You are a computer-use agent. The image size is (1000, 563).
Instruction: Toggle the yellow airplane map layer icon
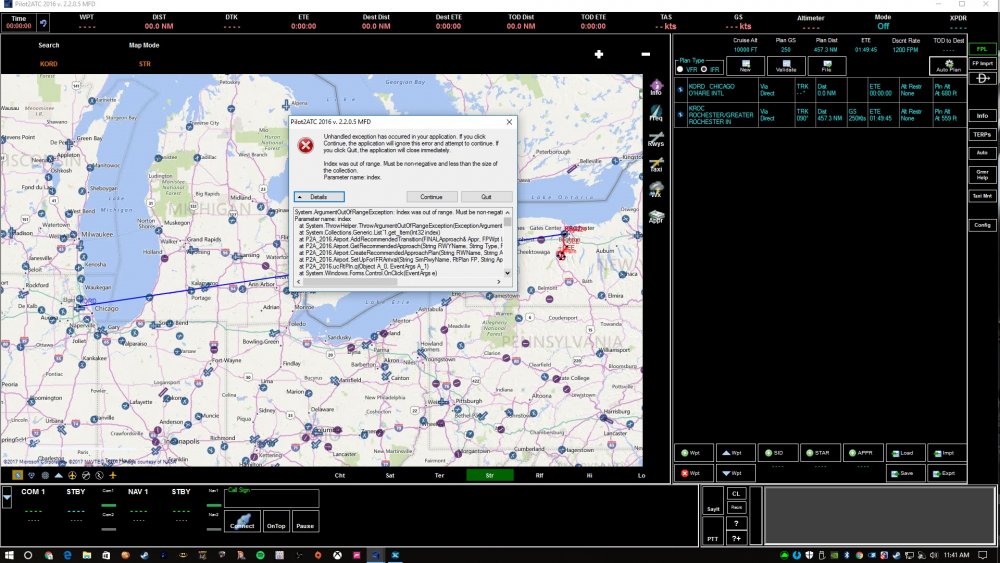click(x=113, y=475)
